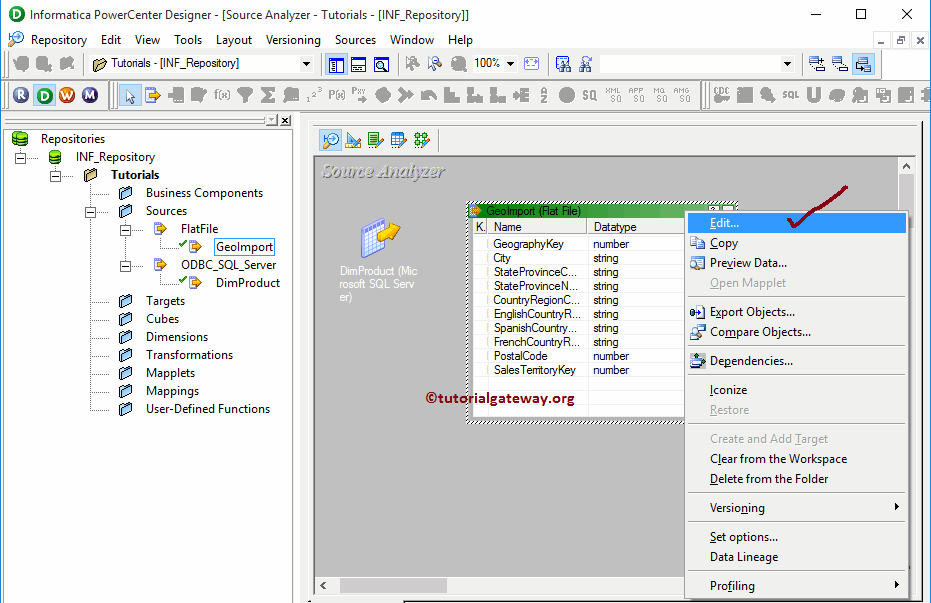Choose Preview Data... in context menu
This screenshot has height=603, width=931.
click(x=796, y=263)
